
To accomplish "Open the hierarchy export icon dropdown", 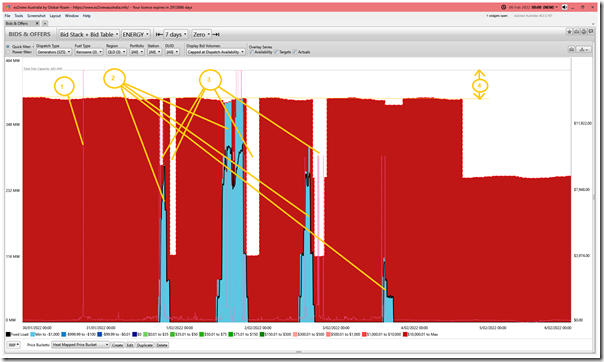I will click(584, 49).
